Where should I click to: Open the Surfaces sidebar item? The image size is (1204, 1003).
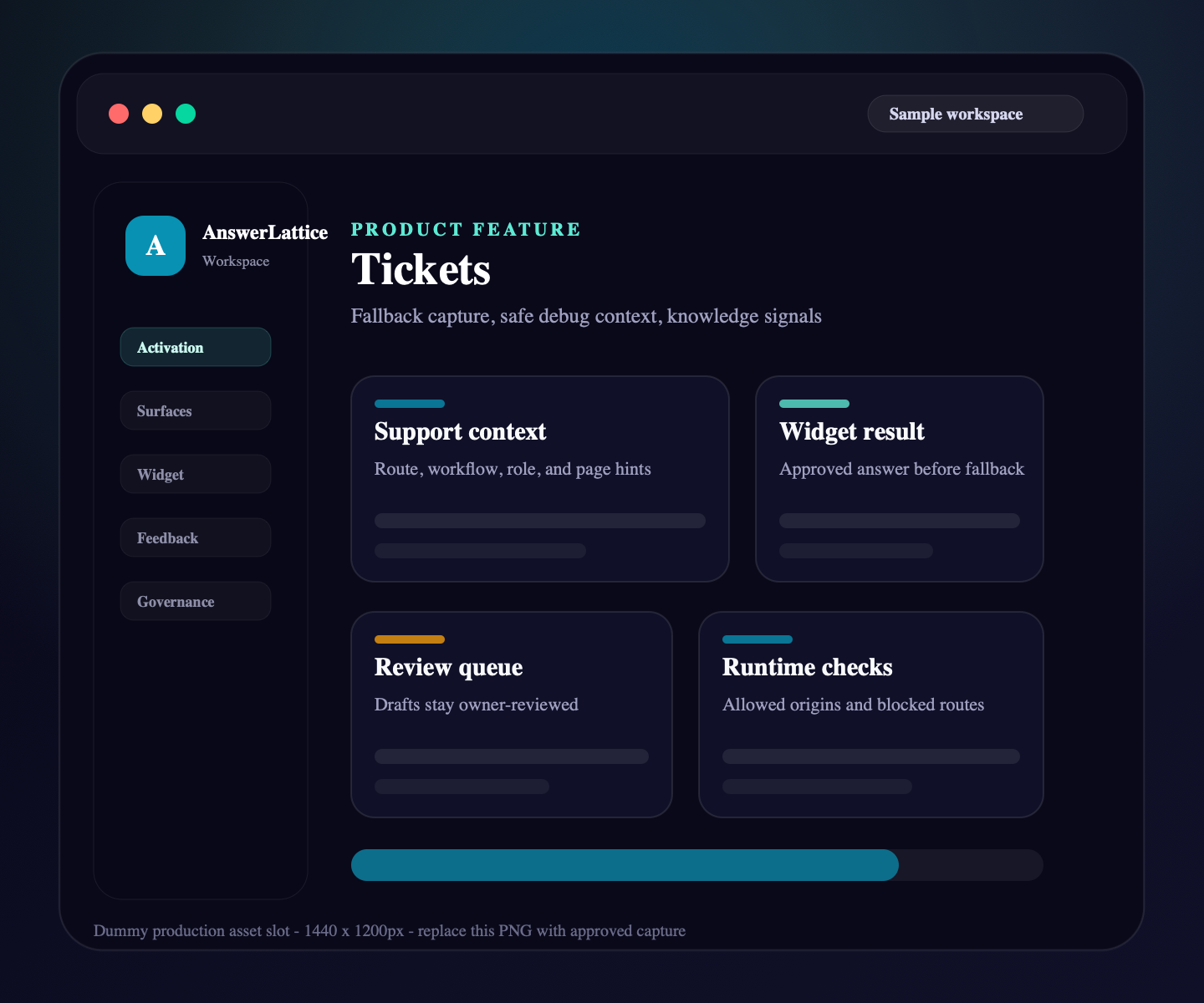point(196,410)
